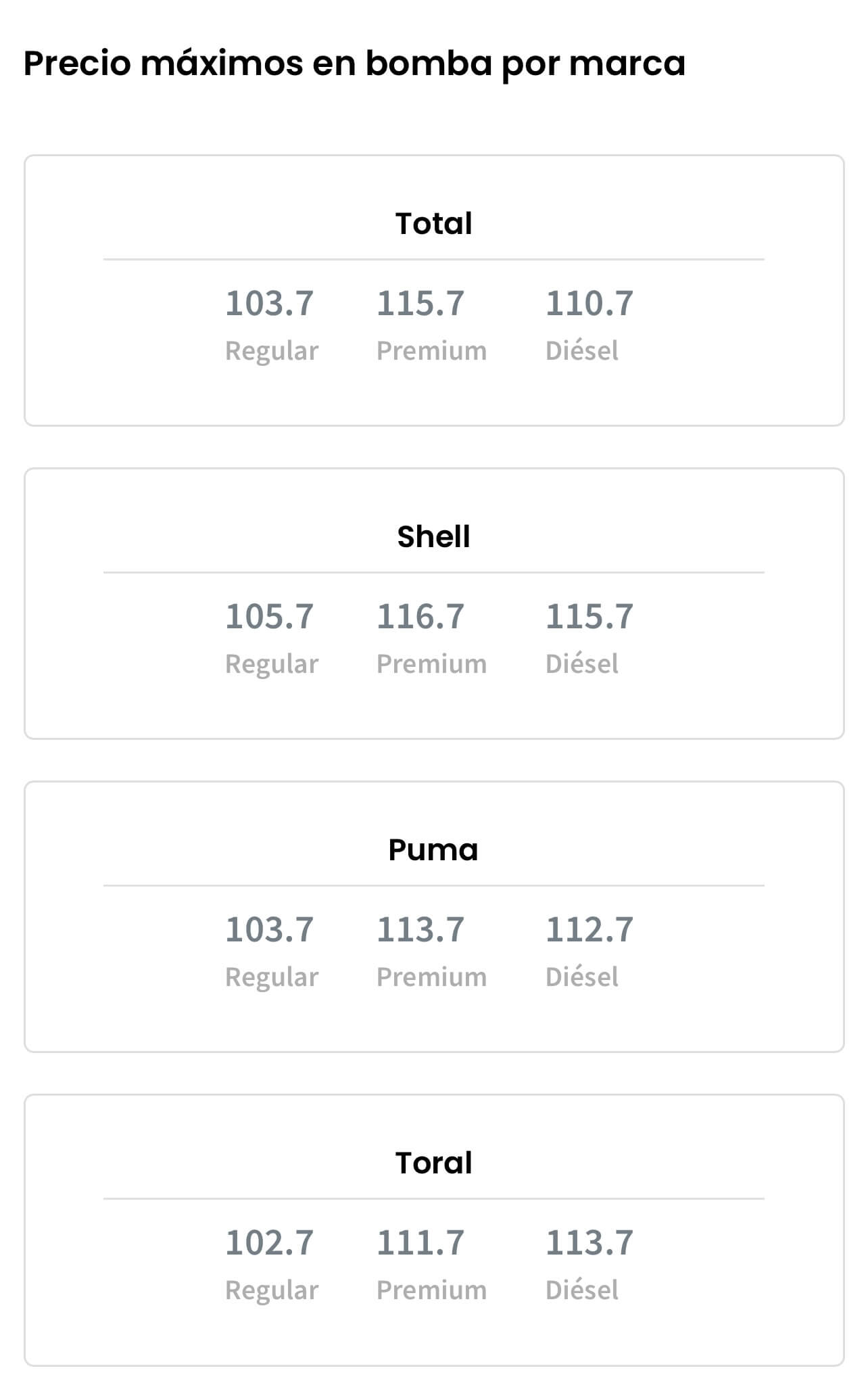This screenshot has height=1379, width=868.
Task: Click Total's Diésel price 110.7
Action: [x=589, y=303]
